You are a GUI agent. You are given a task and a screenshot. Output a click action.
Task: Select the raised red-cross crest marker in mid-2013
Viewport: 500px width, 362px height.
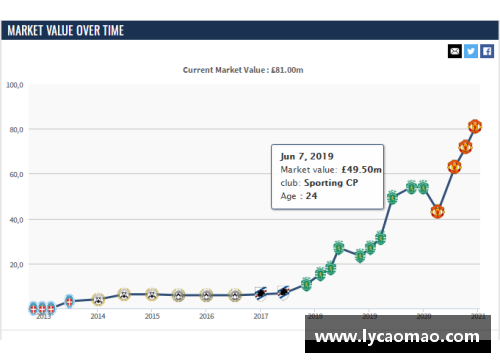[x=69, y=301]
